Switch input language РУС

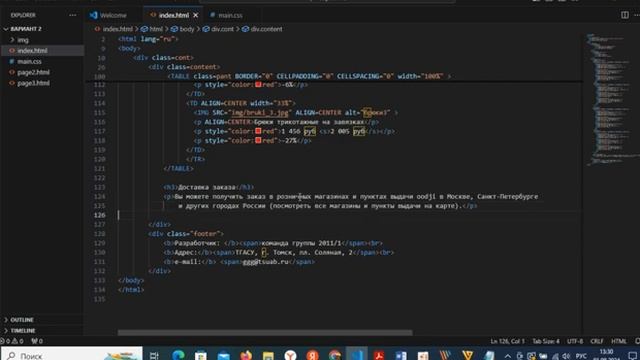[581, 356]
